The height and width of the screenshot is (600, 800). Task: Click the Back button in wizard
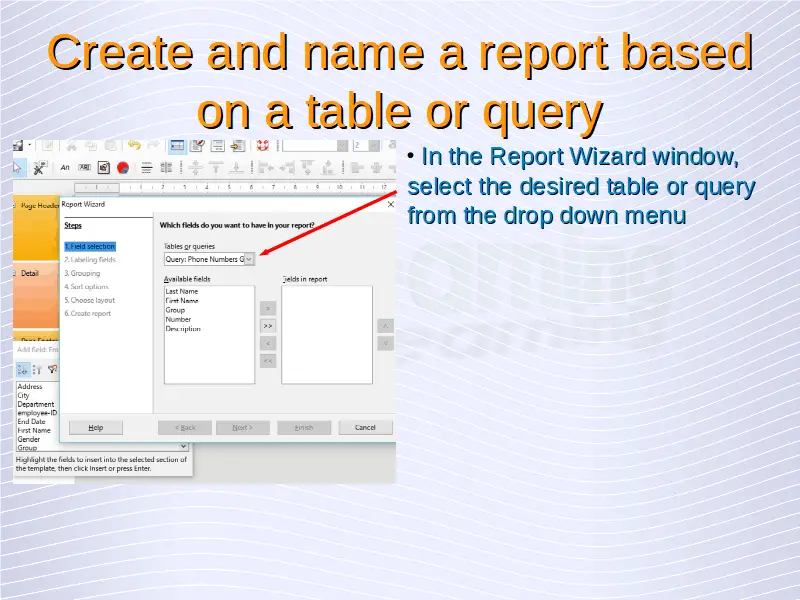point(185,428)
